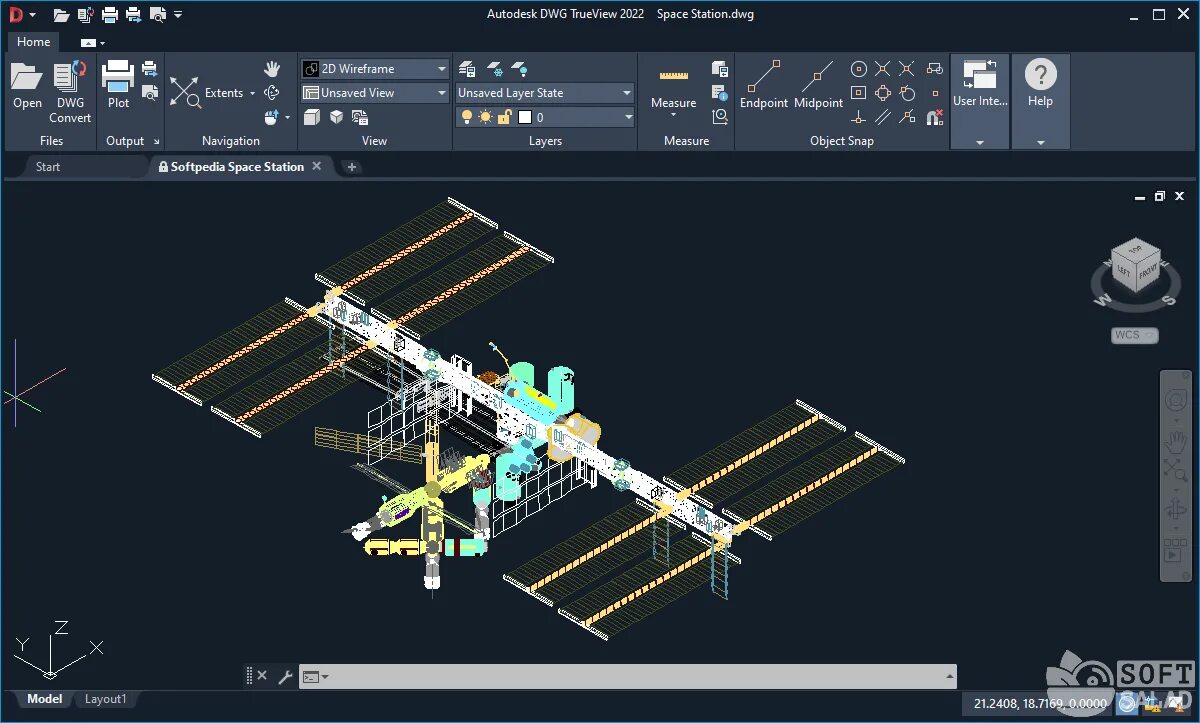
Task: Click Plot Preview icon in Quick Access toolbar
Action: pyautogui.click(x=157, y=15)
